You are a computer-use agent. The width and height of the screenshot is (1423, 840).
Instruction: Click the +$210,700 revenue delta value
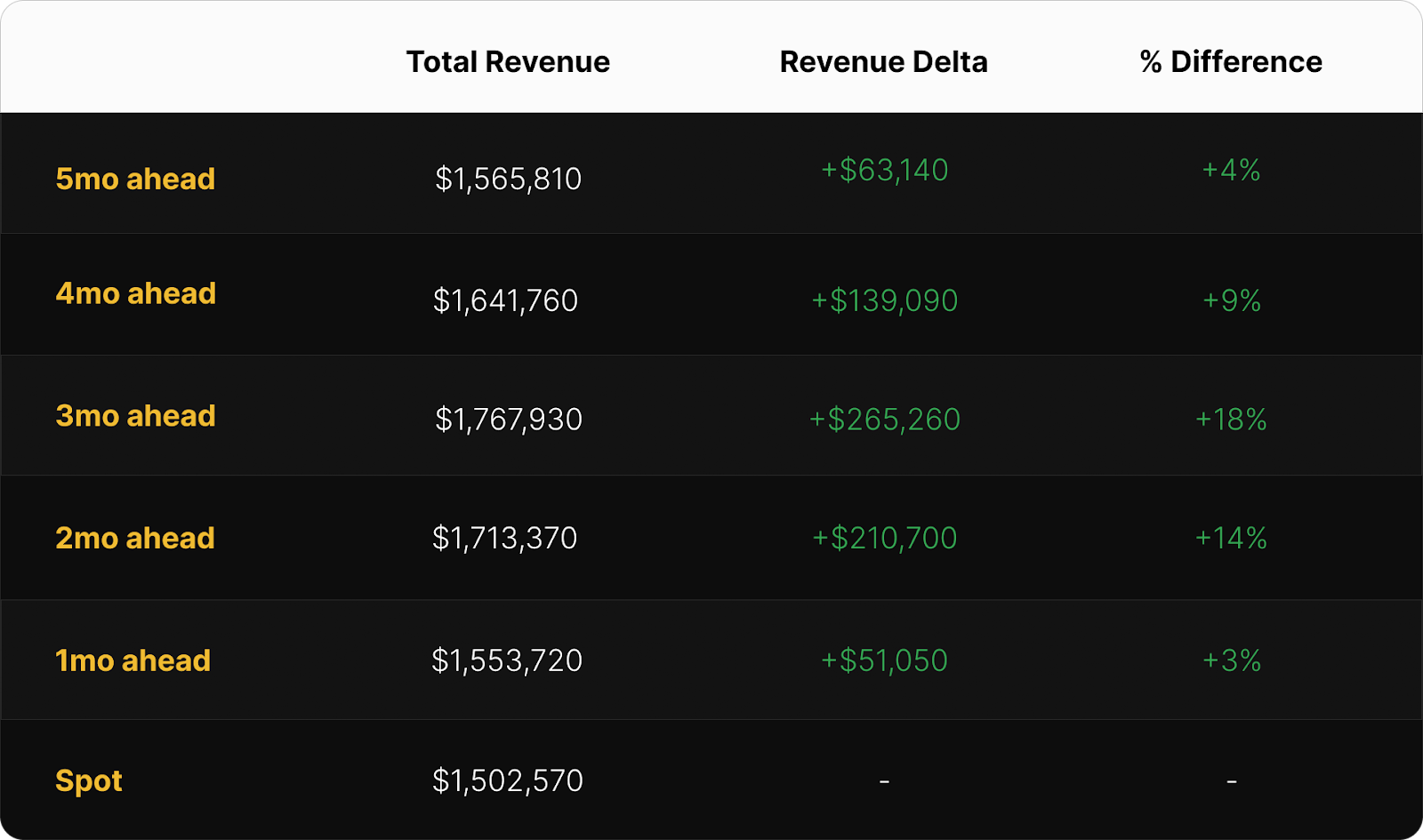(884, 538)
